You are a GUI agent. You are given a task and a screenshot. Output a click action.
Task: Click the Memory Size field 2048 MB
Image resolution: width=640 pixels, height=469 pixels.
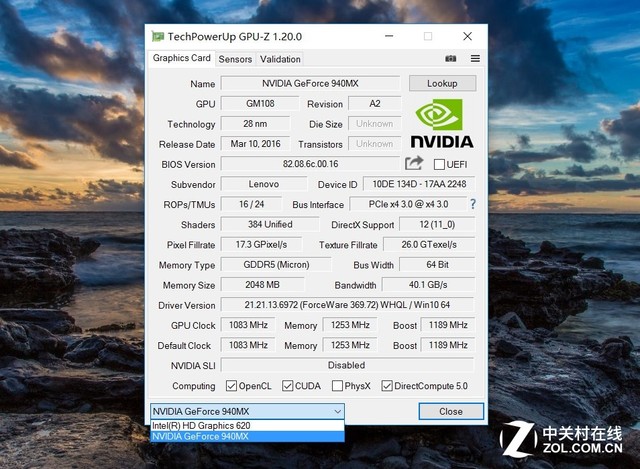click(x=262, y=285)
